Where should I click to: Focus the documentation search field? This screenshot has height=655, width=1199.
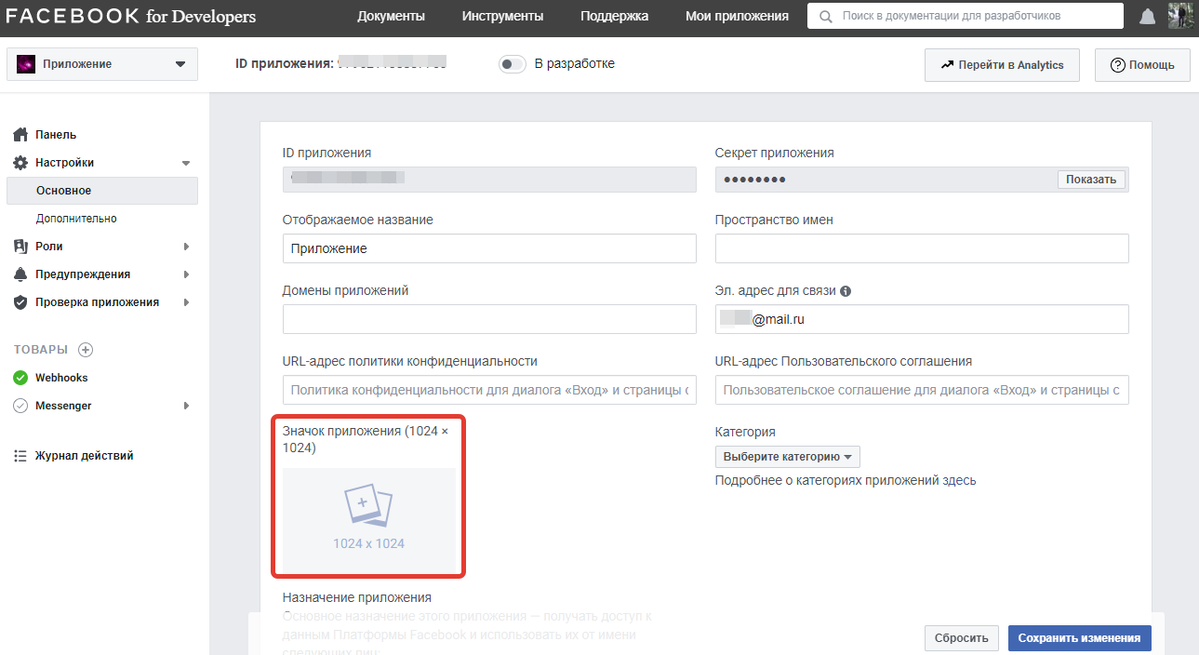[x=965, y=16]
